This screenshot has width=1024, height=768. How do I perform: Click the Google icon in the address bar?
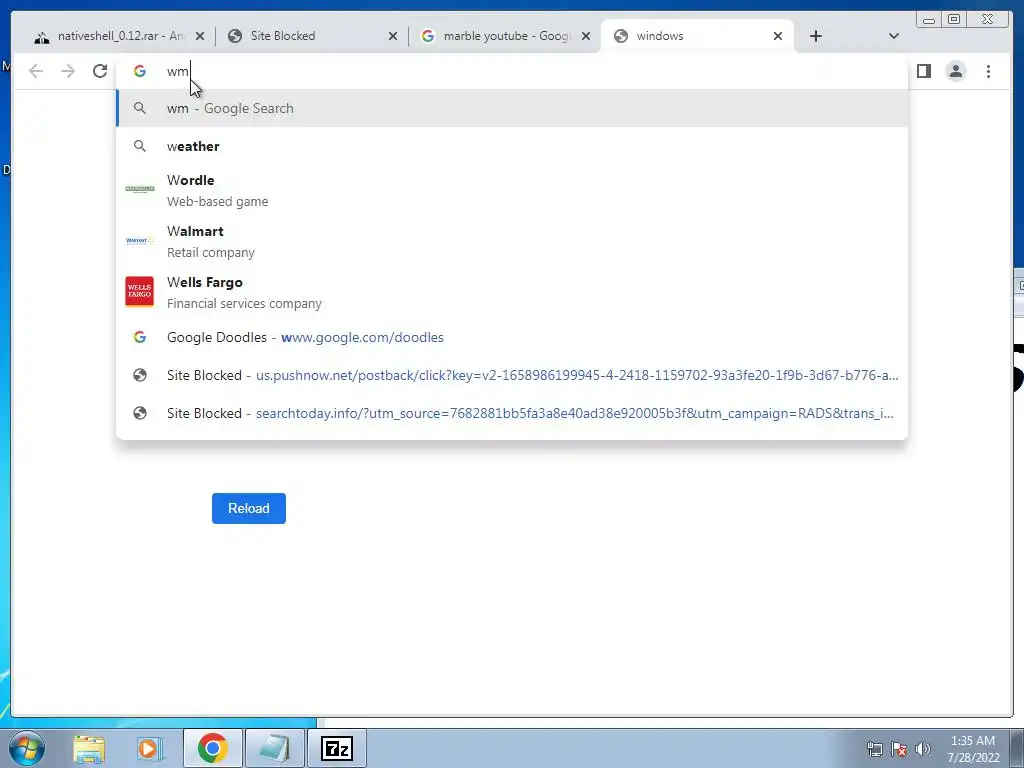click(x=140, y=71)
